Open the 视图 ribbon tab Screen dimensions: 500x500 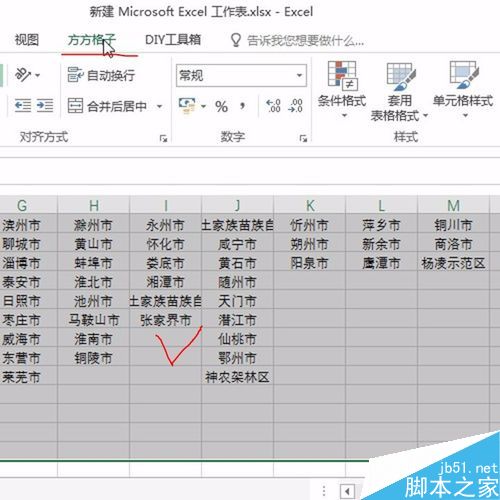(x=27, y=40)
